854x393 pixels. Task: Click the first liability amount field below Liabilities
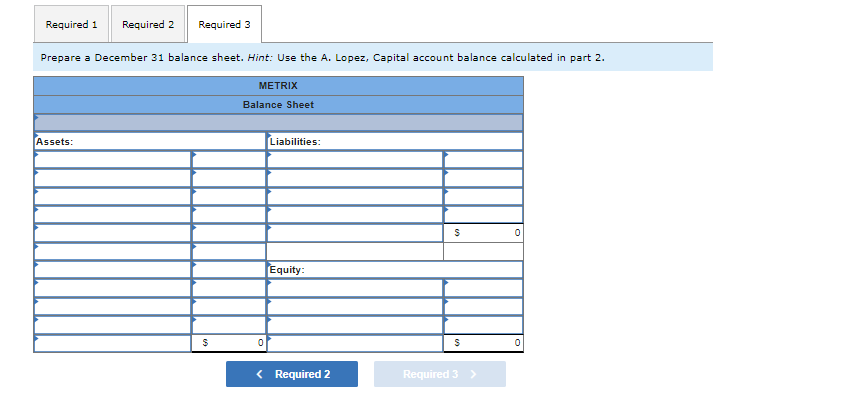484,159
